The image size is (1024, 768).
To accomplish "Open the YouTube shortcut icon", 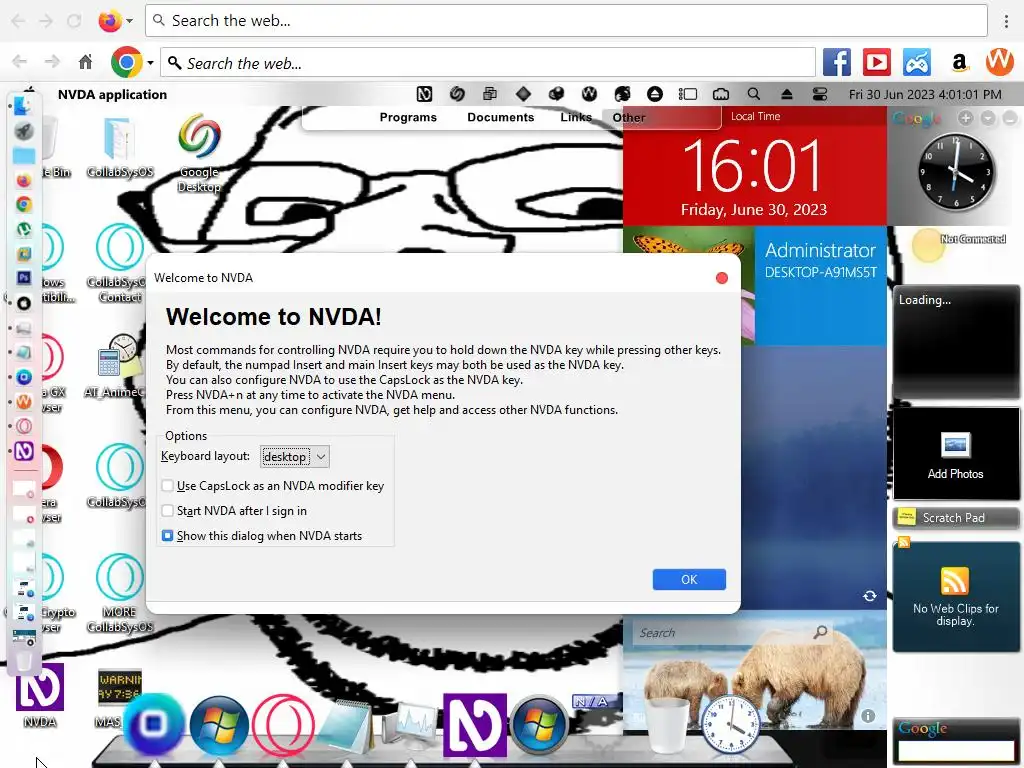I will (877, 63).
